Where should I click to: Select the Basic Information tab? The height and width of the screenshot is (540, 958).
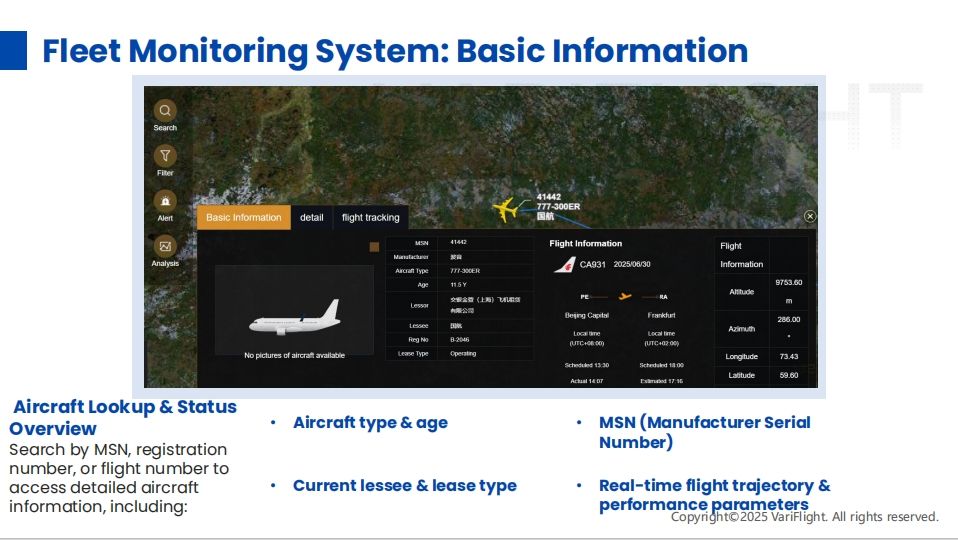click(244, 217)
